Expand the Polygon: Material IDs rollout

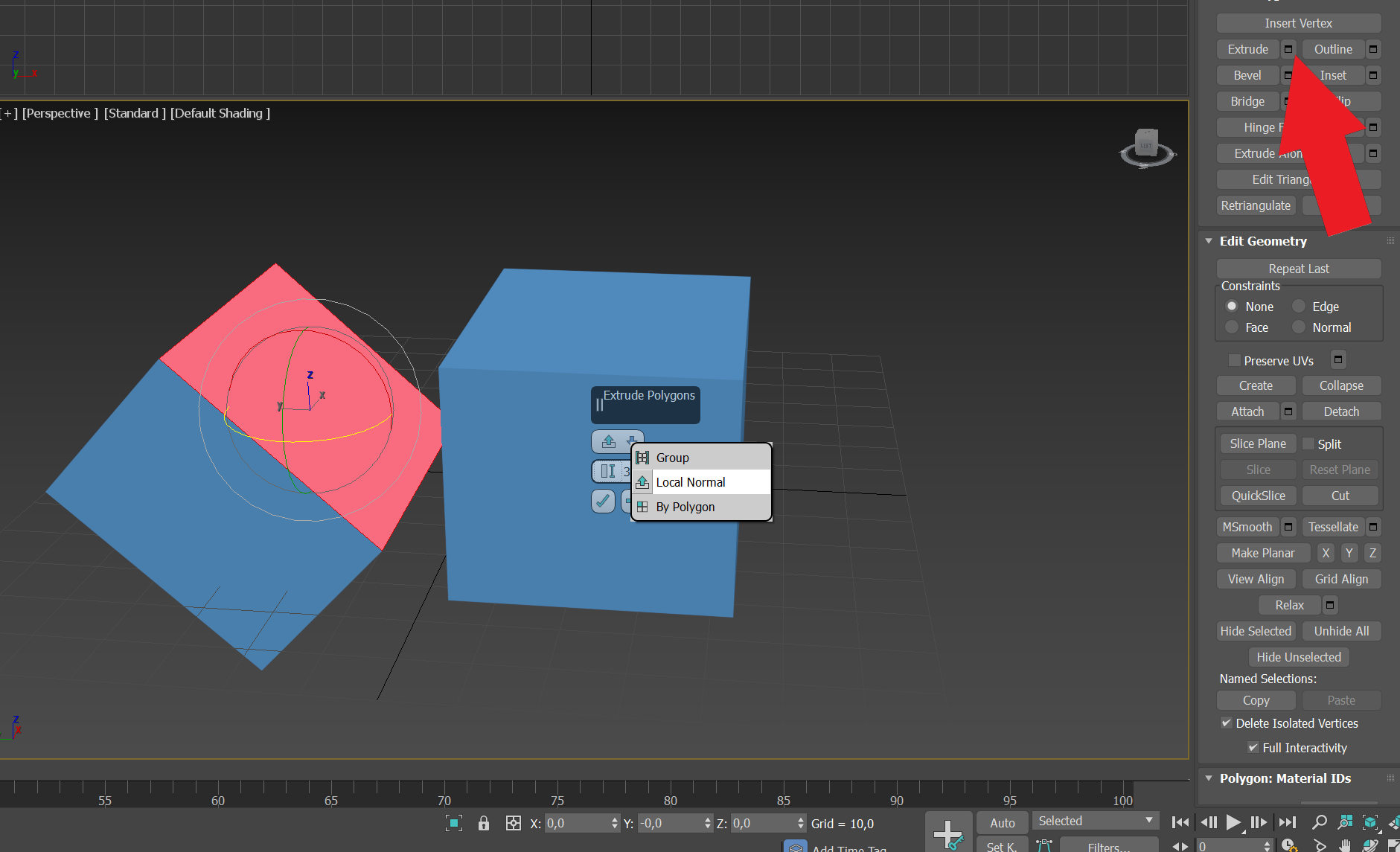(1208, 778)
